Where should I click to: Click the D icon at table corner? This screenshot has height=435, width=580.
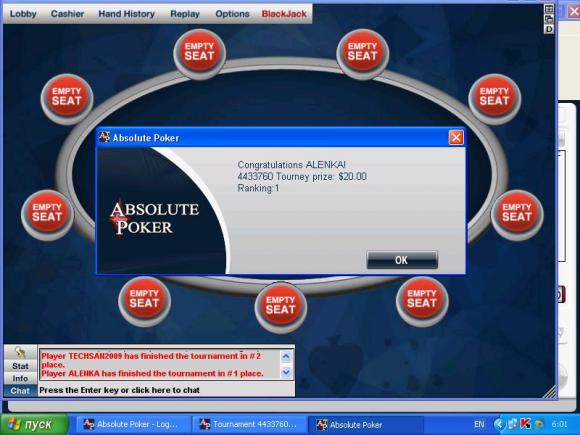[x=549, y=29]
